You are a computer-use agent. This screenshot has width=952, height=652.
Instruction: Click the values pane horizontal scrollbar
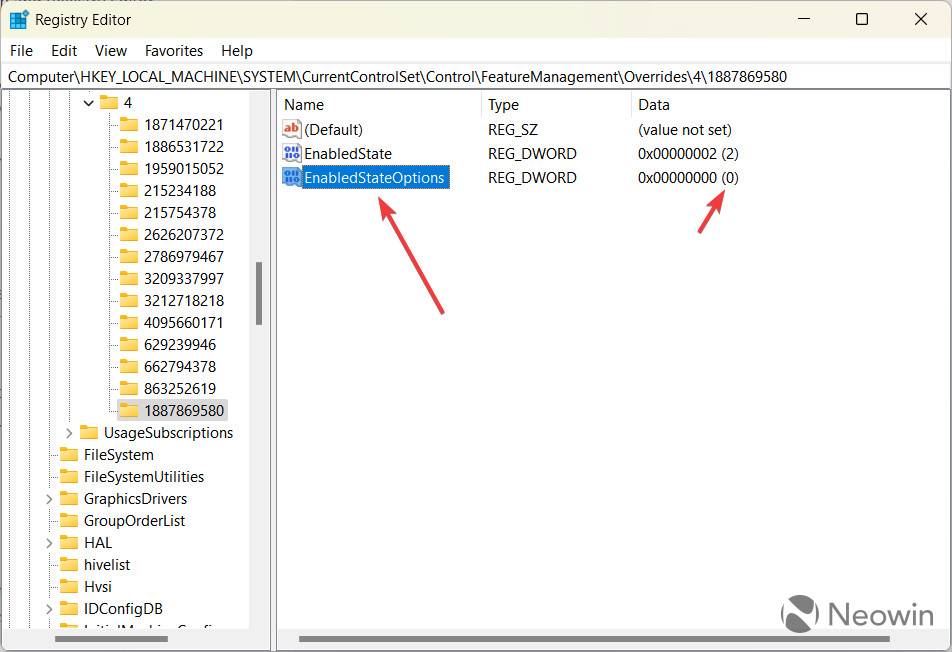594,639
